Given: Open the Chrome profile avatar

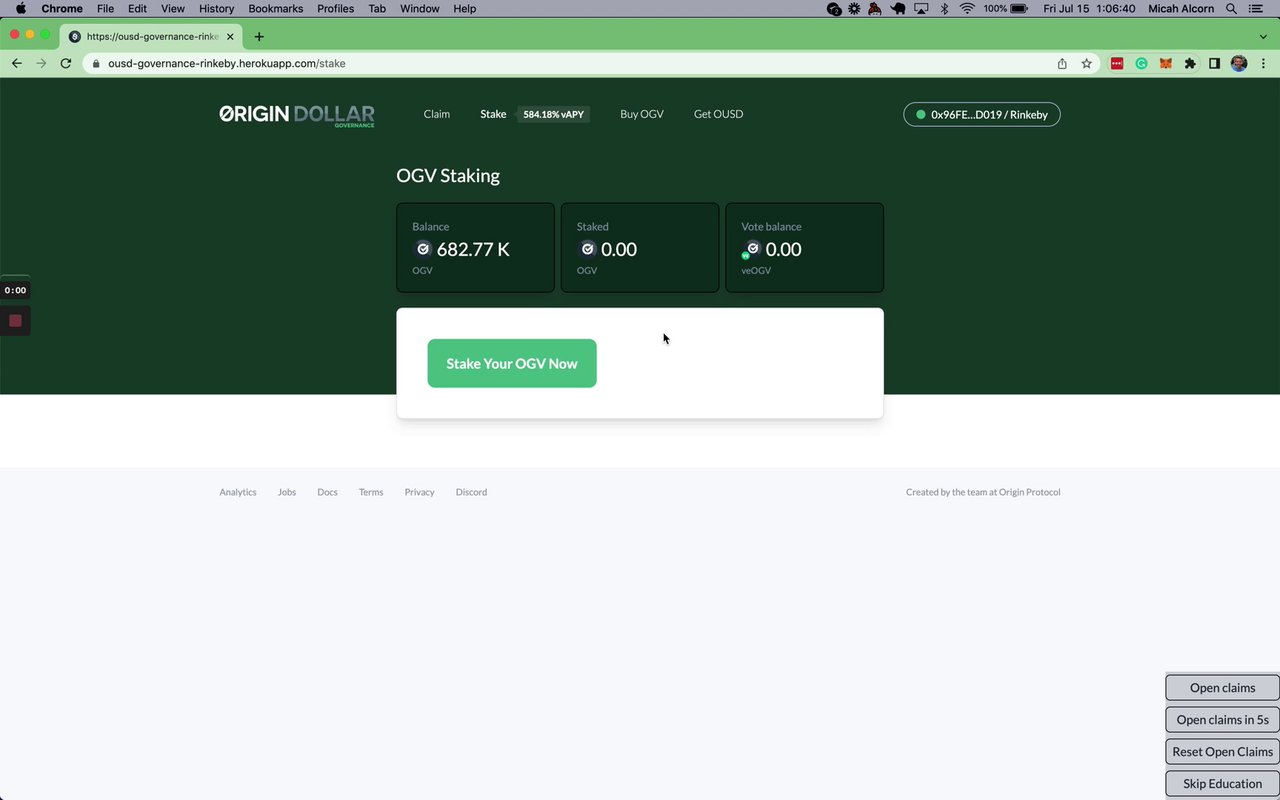Looking at the screenshot, I should 1239,63.
